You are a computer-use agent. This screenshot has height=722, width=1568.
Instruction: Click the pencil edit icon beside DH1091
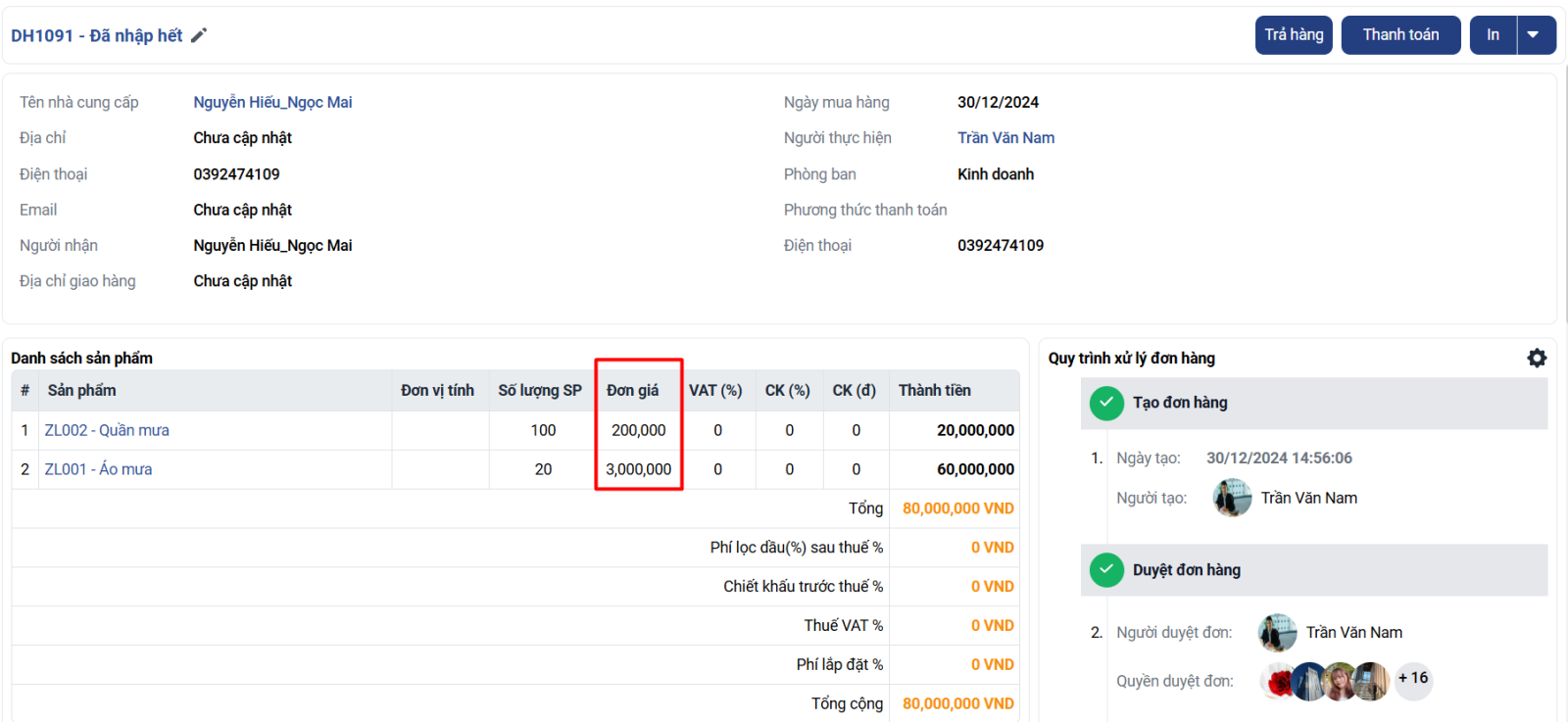click(199, 35)
